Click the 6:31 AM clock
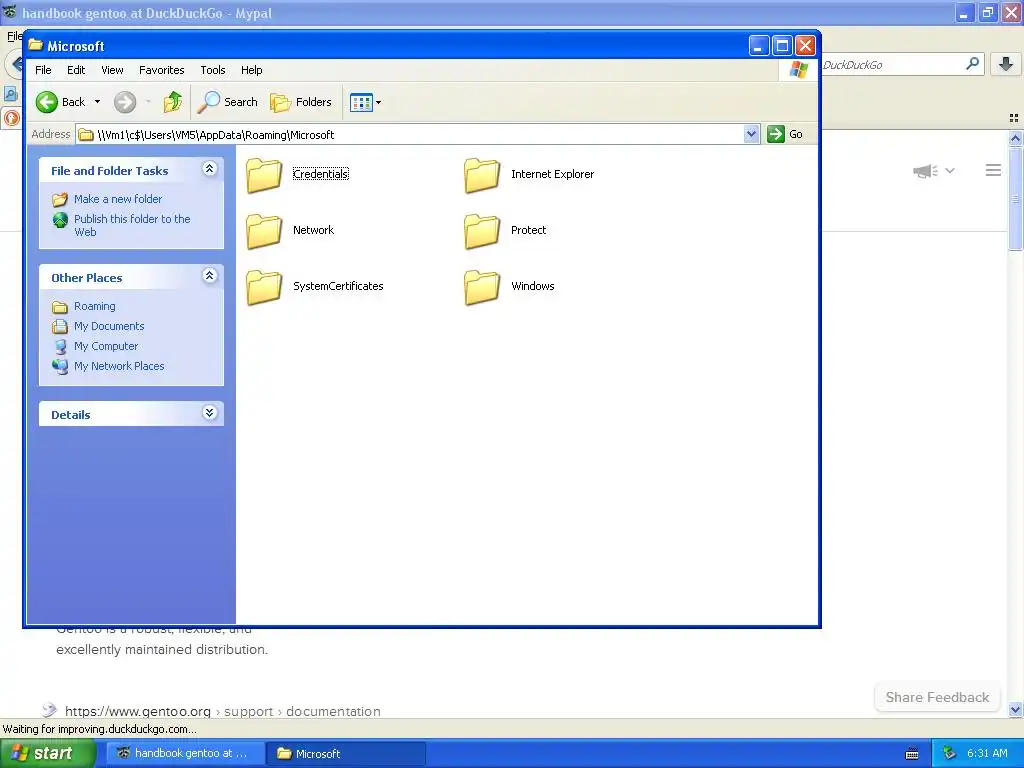The width and height of the screenshot is (1024, 768). (x=987, y=754)
